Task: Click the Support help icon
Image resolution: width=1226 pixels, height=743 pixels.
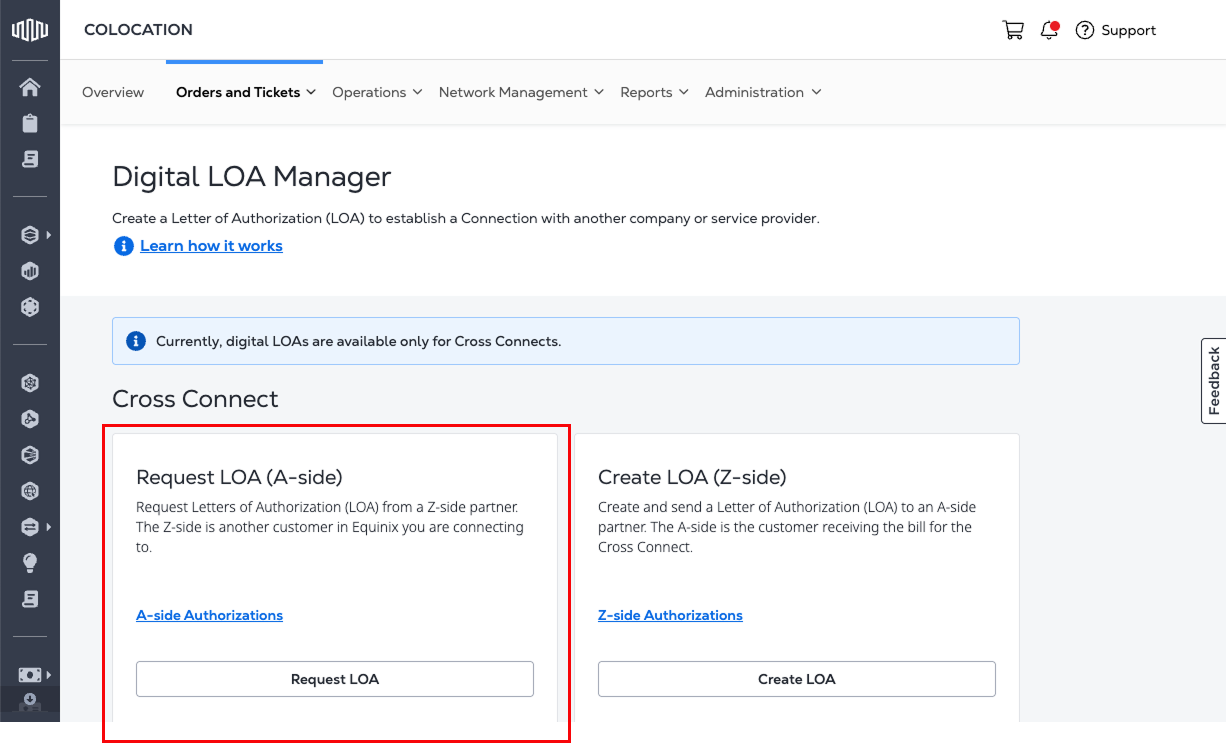Action: pyautogui.click(x=1084, y=30)
